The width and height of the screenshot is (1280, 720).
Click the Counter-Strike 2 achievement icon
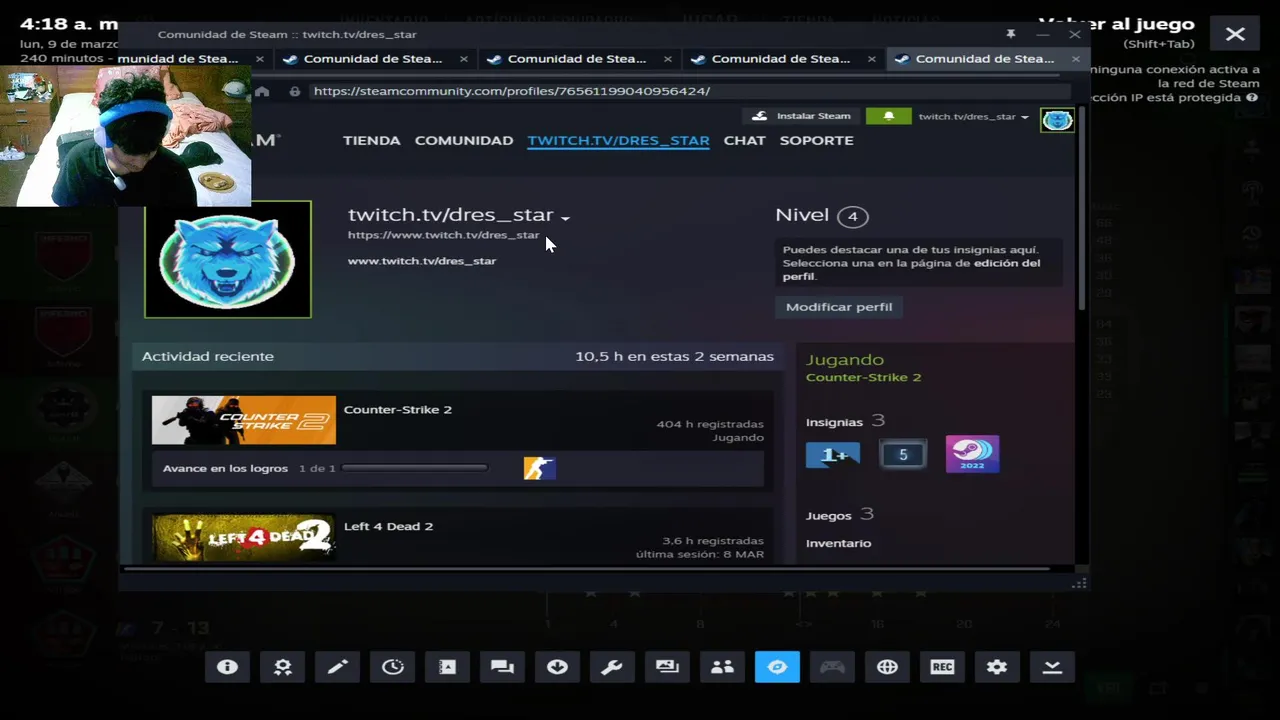[539, 468]
